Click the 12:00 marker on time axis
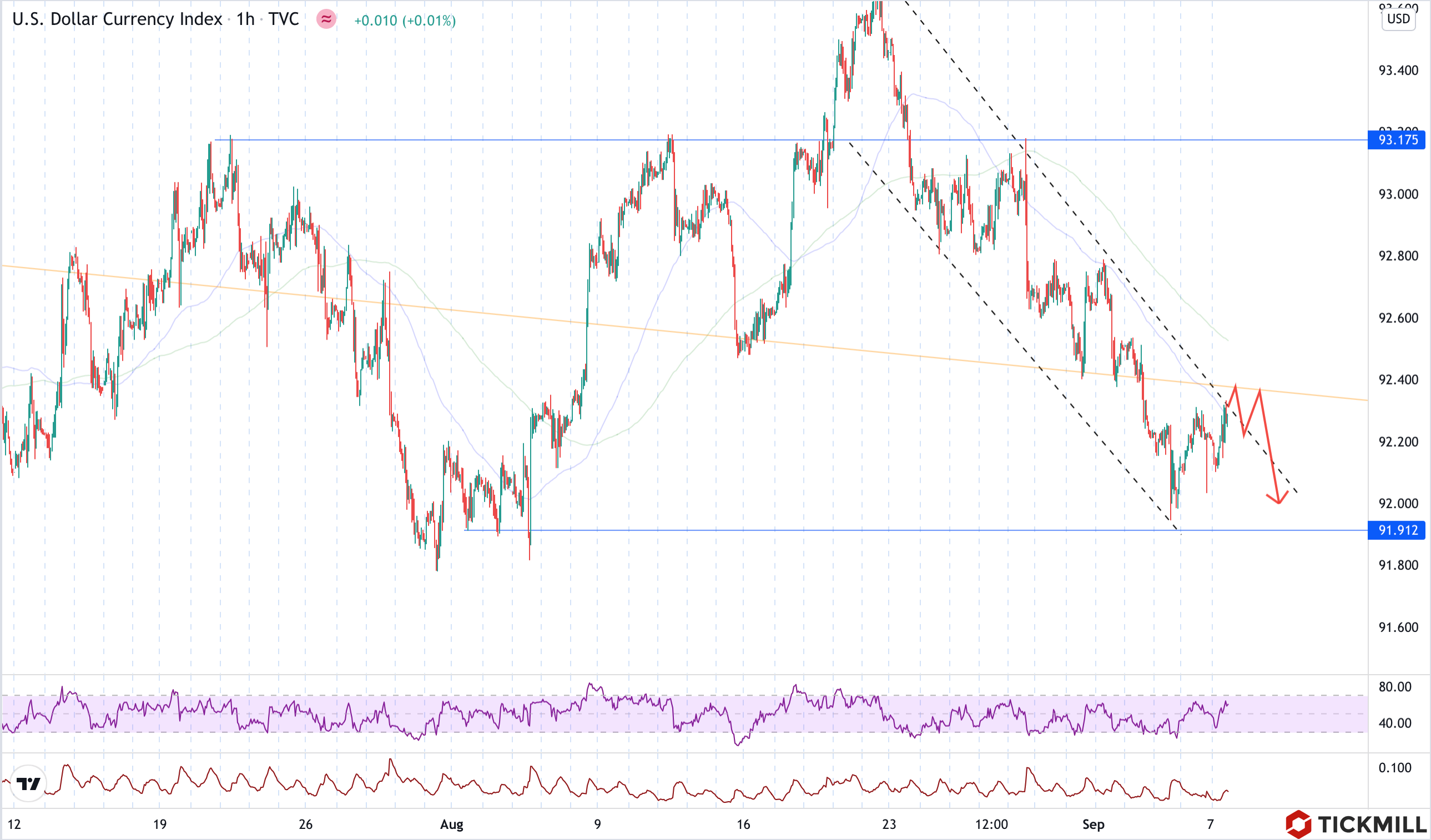1431x840 pixels. (991, 824)
